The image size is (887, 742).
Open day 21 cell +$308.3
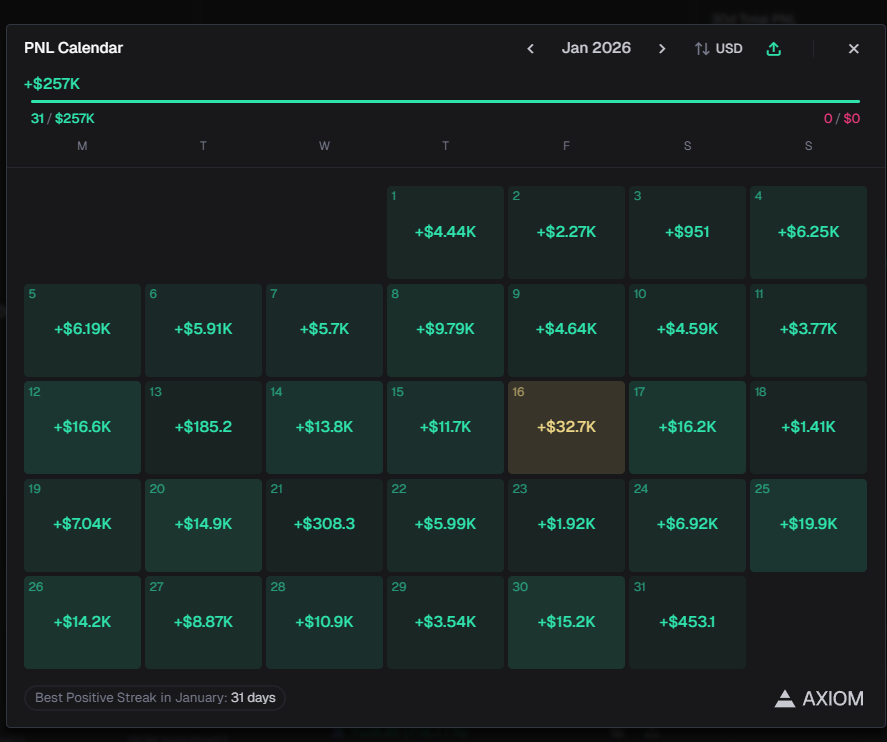324,525
